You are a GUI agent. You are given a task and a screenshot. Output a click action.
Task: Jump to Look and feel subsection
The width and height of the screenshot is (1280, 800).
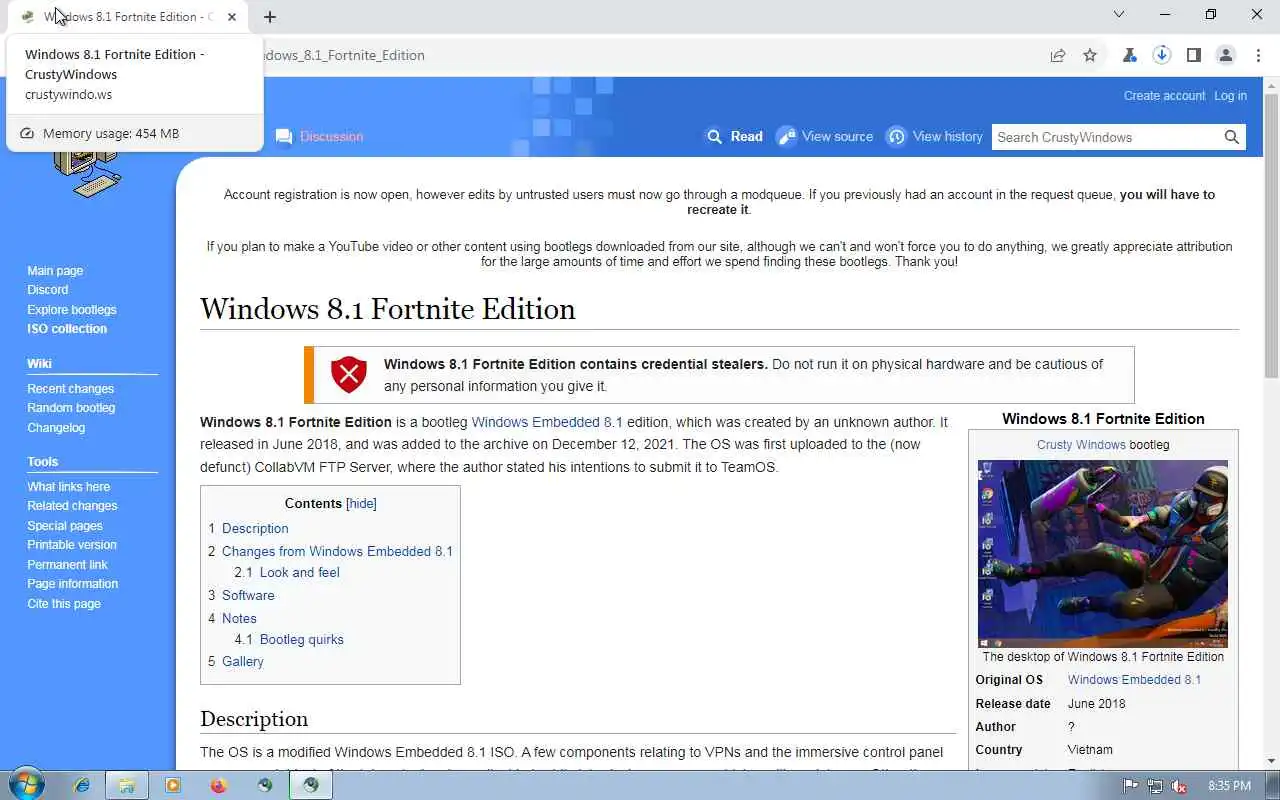(299, 572)
